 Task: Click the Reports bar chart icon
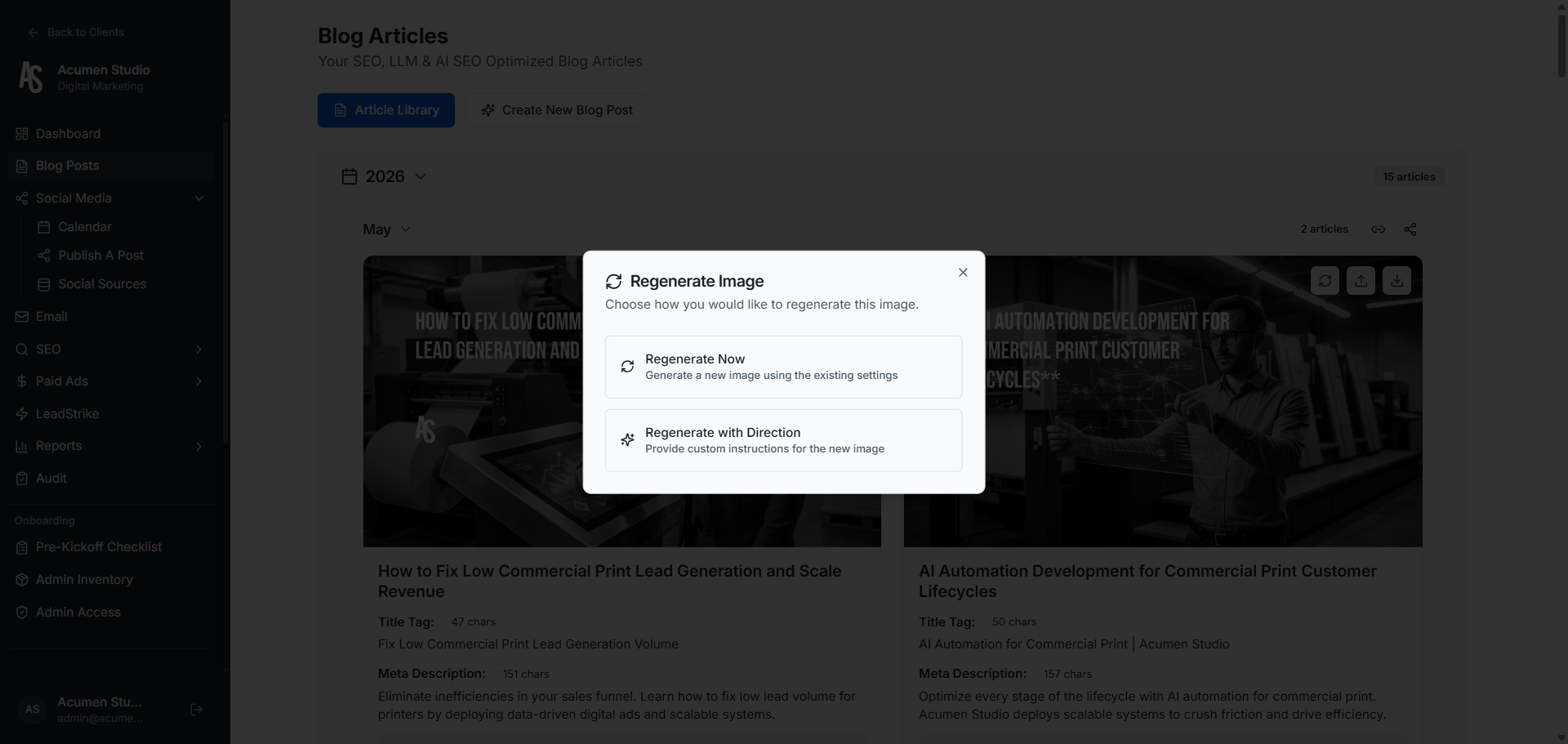tap(22, 446)
